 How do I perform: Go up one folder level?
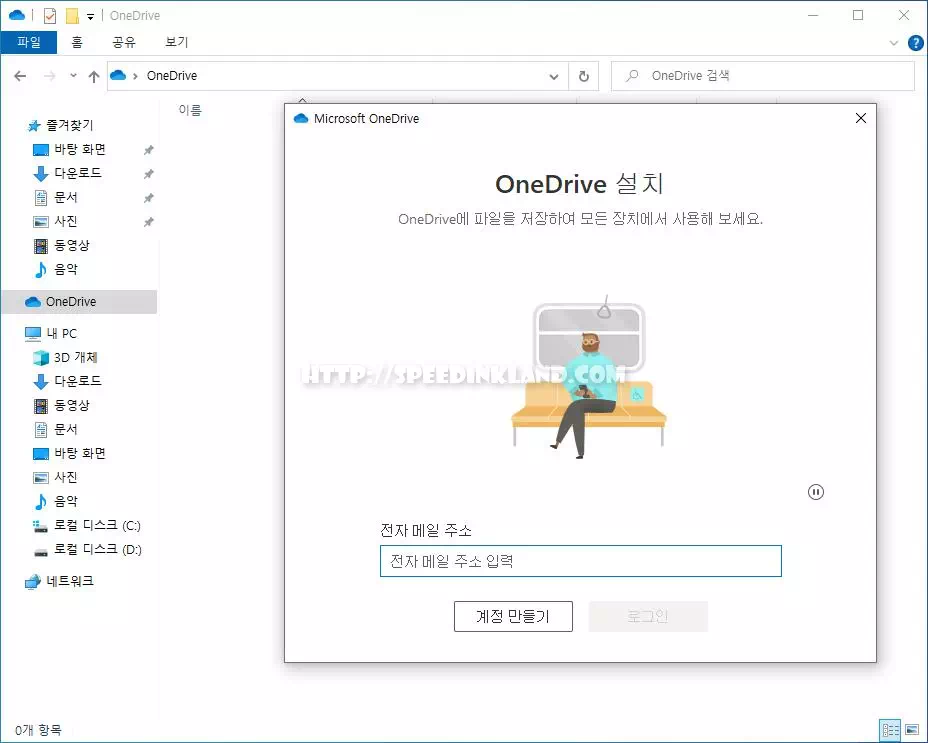[94, 76]
